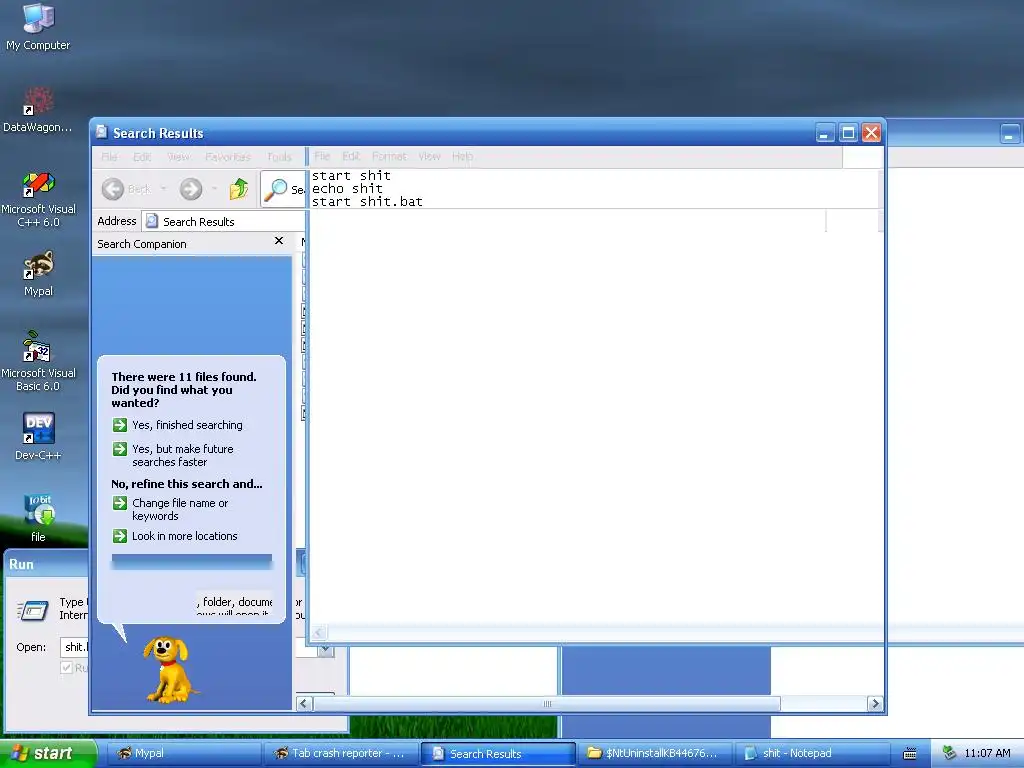
Task: Open the IObit file desktop icon
Action: click(x=38, y=519)
